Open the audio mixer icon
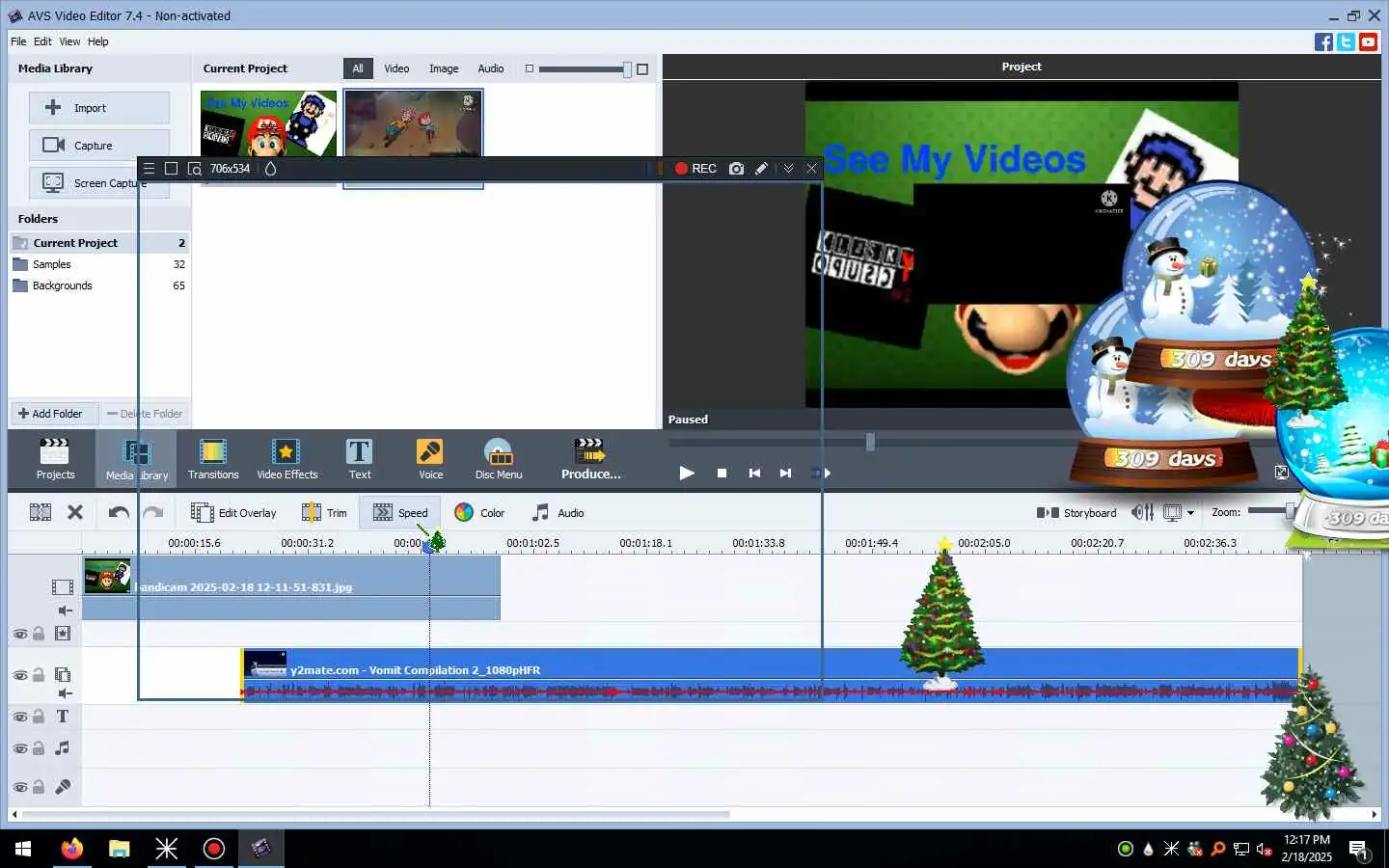The width and height of the screenshot is (1389, 868). (x=1142, y=512)
